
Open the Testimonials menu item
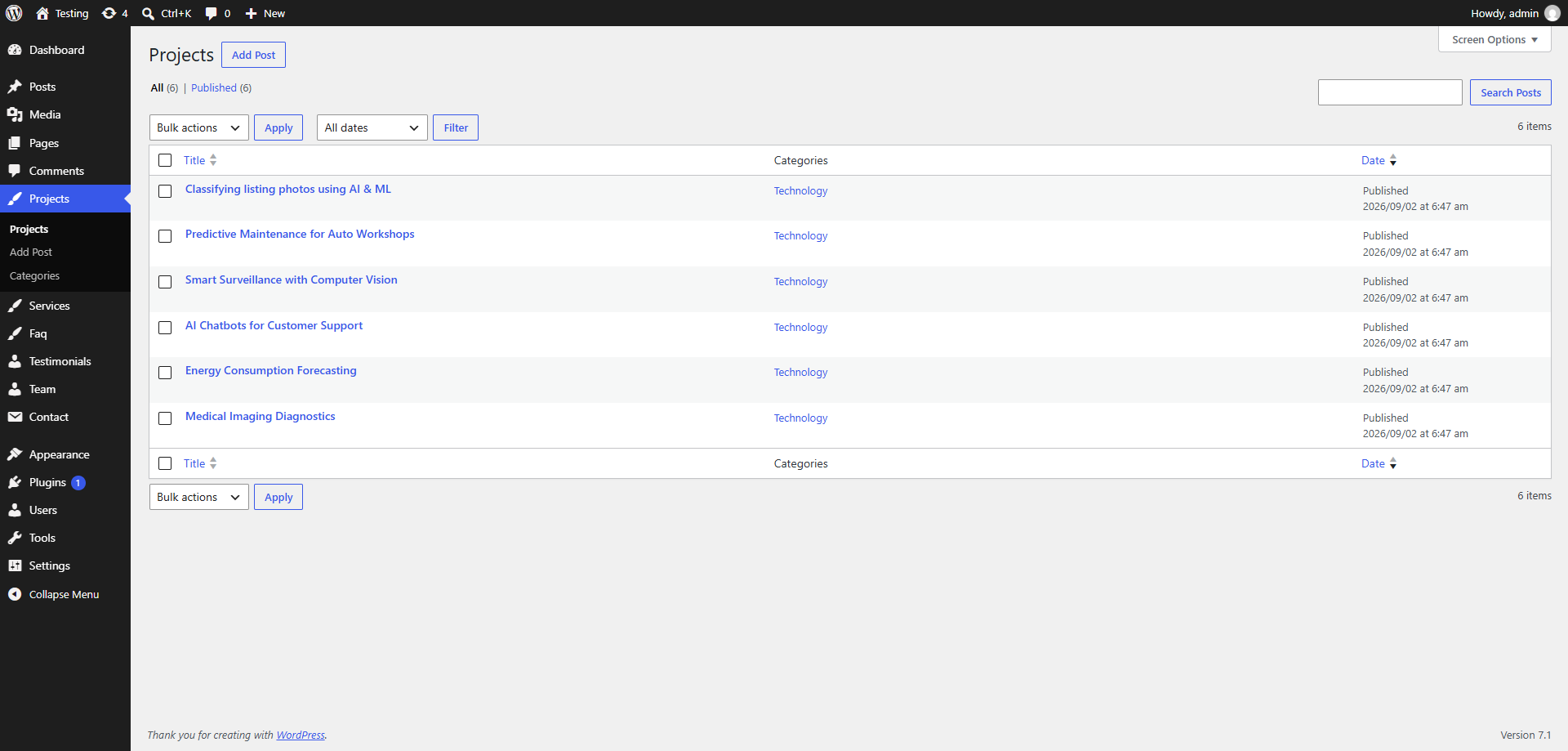click(x=65, y=361)
